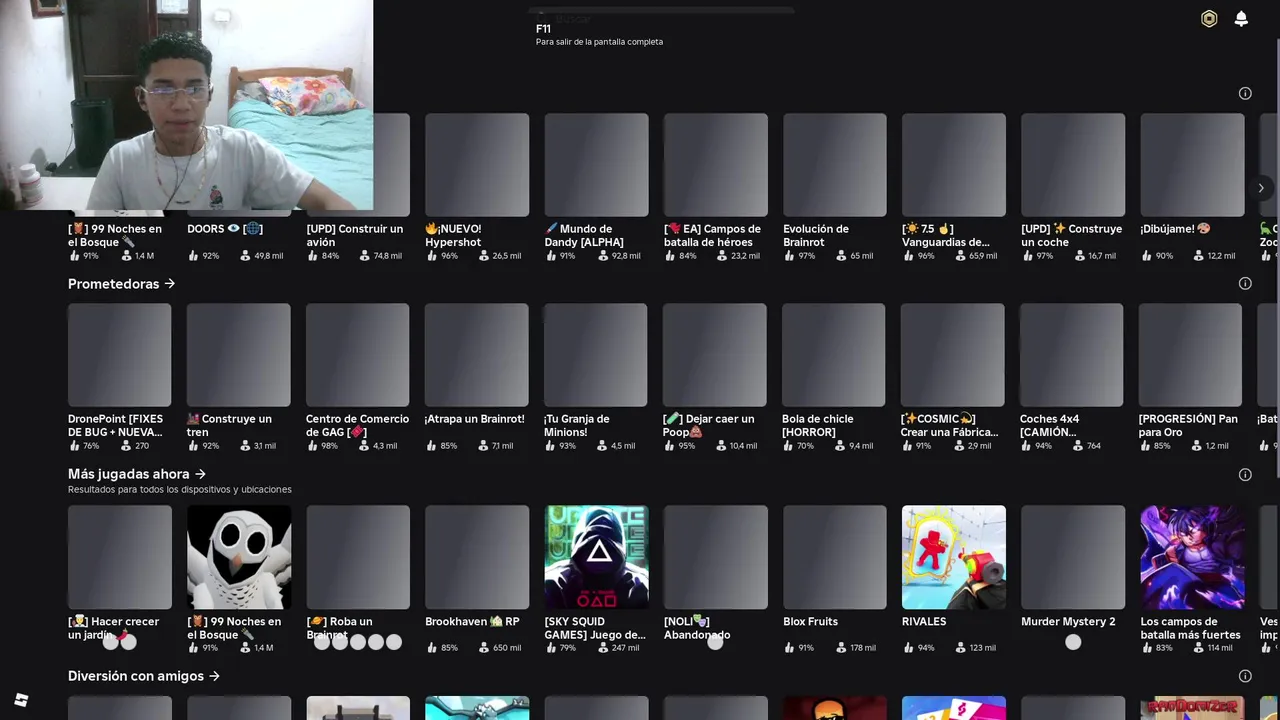Open the ¡Dibújame! game title
The width and height of the screenshot is (1280, 720).
pyautogui.click(x=1175, y=229)
